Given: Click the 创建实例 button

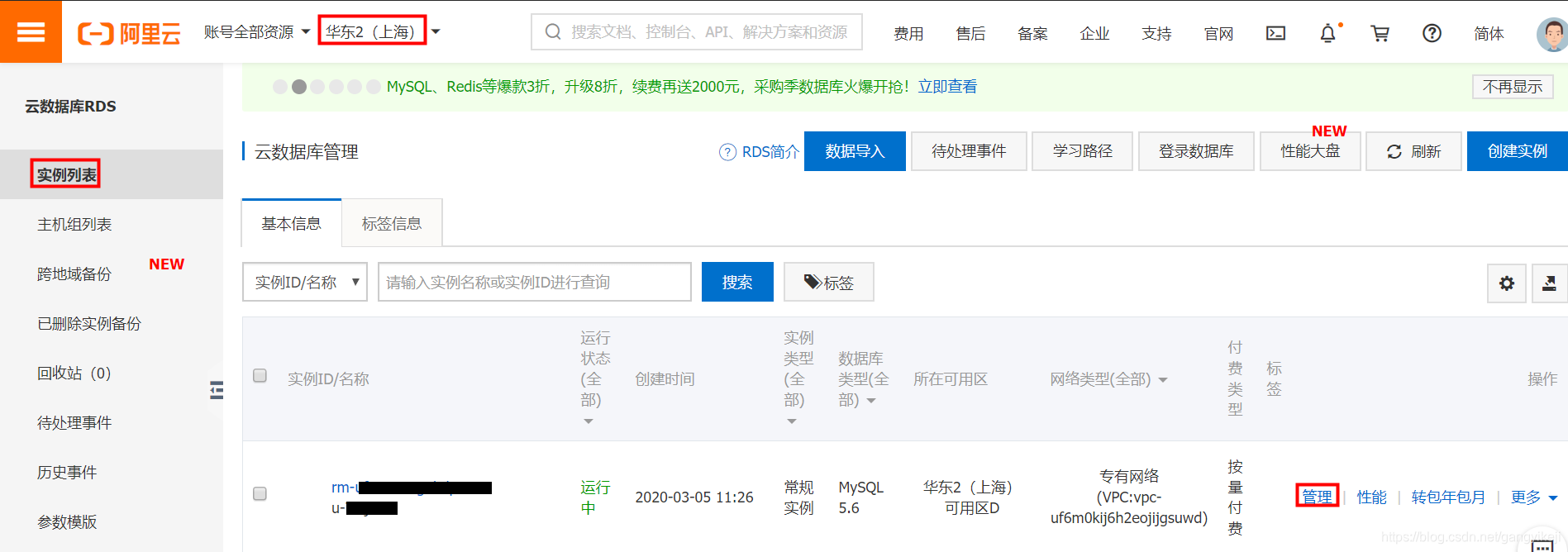Looking at the screenshot, I should pos(1518,151).
